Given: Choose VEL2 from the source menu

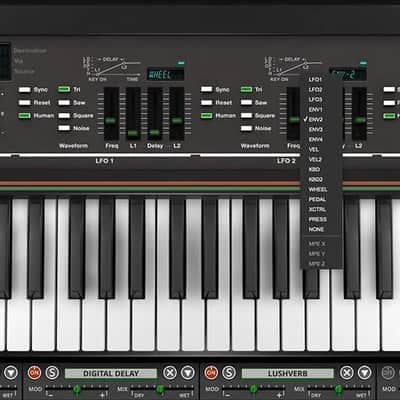Looking at the screenshot, I should click(x=322, y=159).
